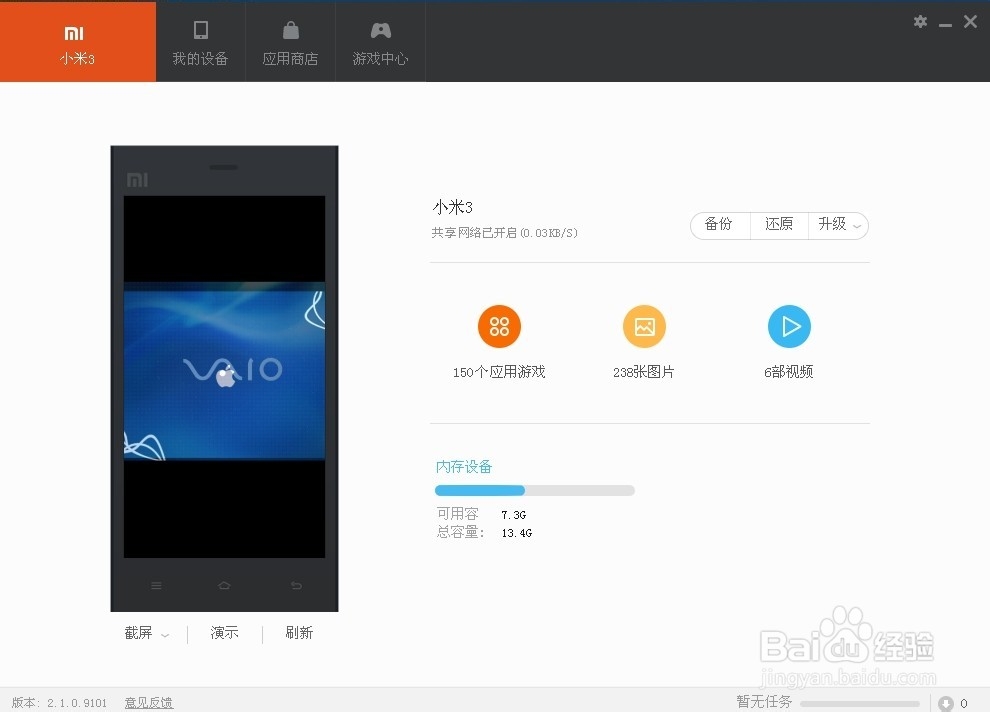Open settings gear icon in title bar
Image resolution: width=990 pixels, height=712 pixels.
pos(920,21)
